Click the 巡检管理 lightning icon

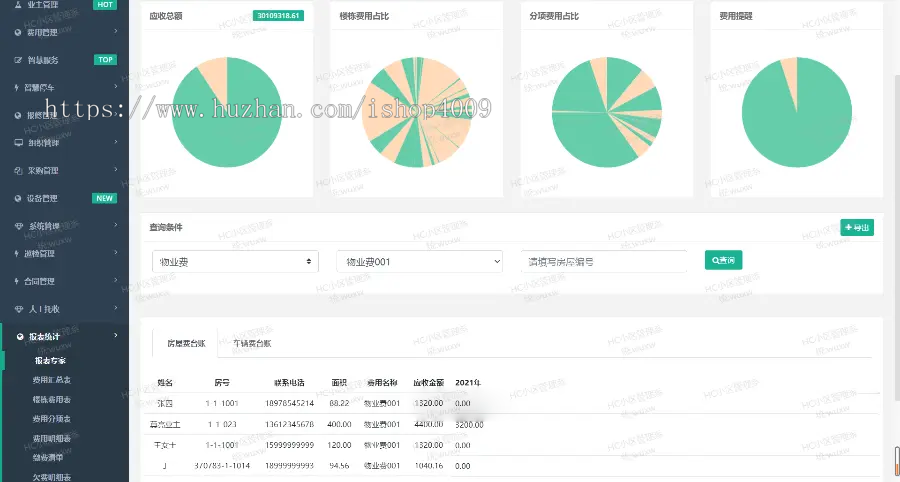(x=17, y=253)
